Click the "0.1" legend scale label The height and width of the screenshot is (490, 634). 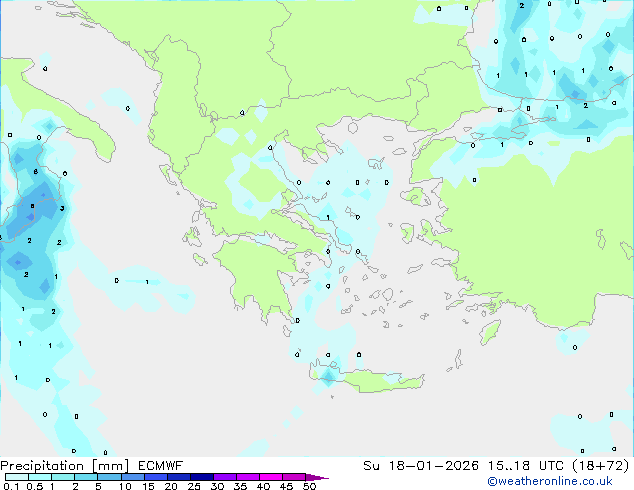pos(11,486)
